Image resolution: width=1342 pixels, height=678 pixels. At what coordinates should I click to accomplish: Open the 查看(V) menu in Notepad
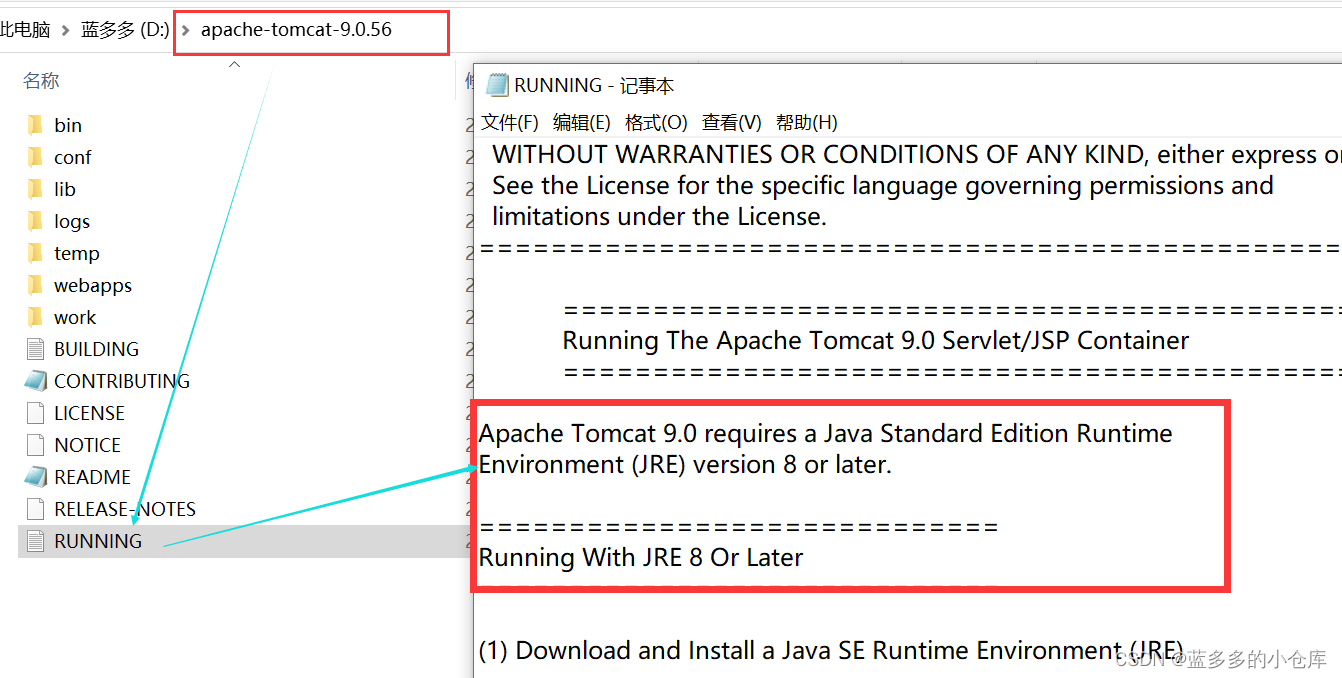(732, 122)
